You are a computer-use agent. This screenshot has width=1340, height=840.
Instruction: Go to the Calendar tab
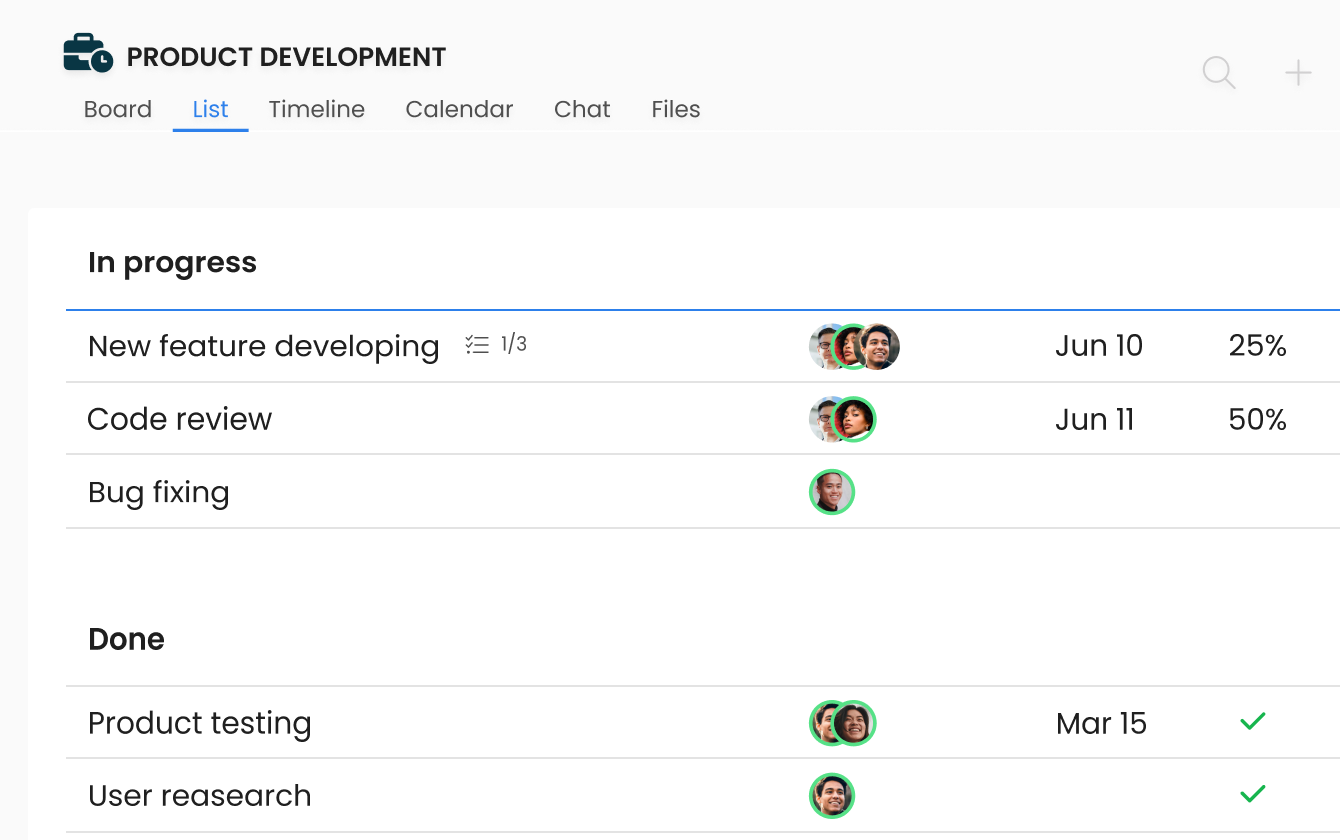click(x=459, y=109)
